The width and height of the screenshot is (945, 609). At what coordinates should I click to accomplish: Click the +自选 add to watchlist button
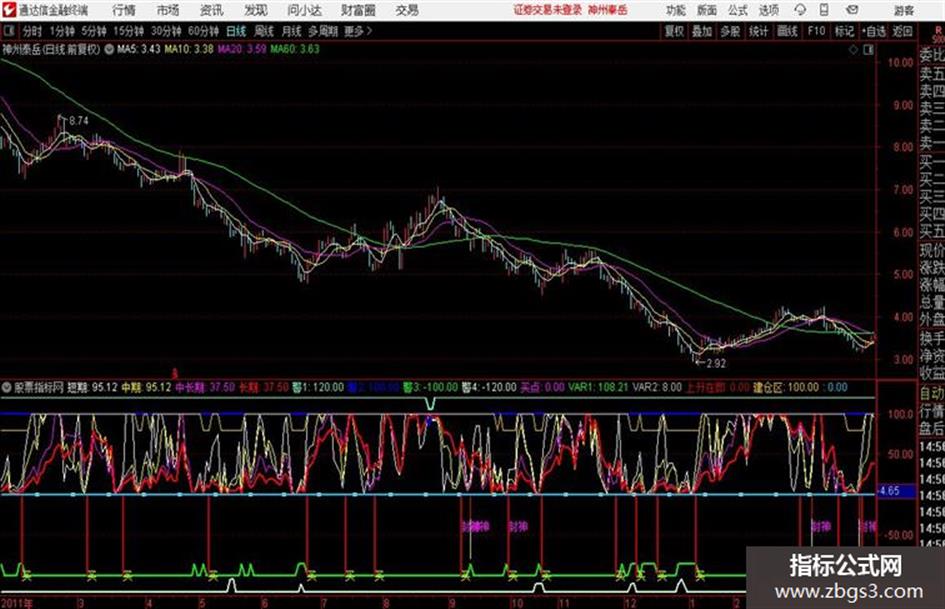[x=873, y=31]
